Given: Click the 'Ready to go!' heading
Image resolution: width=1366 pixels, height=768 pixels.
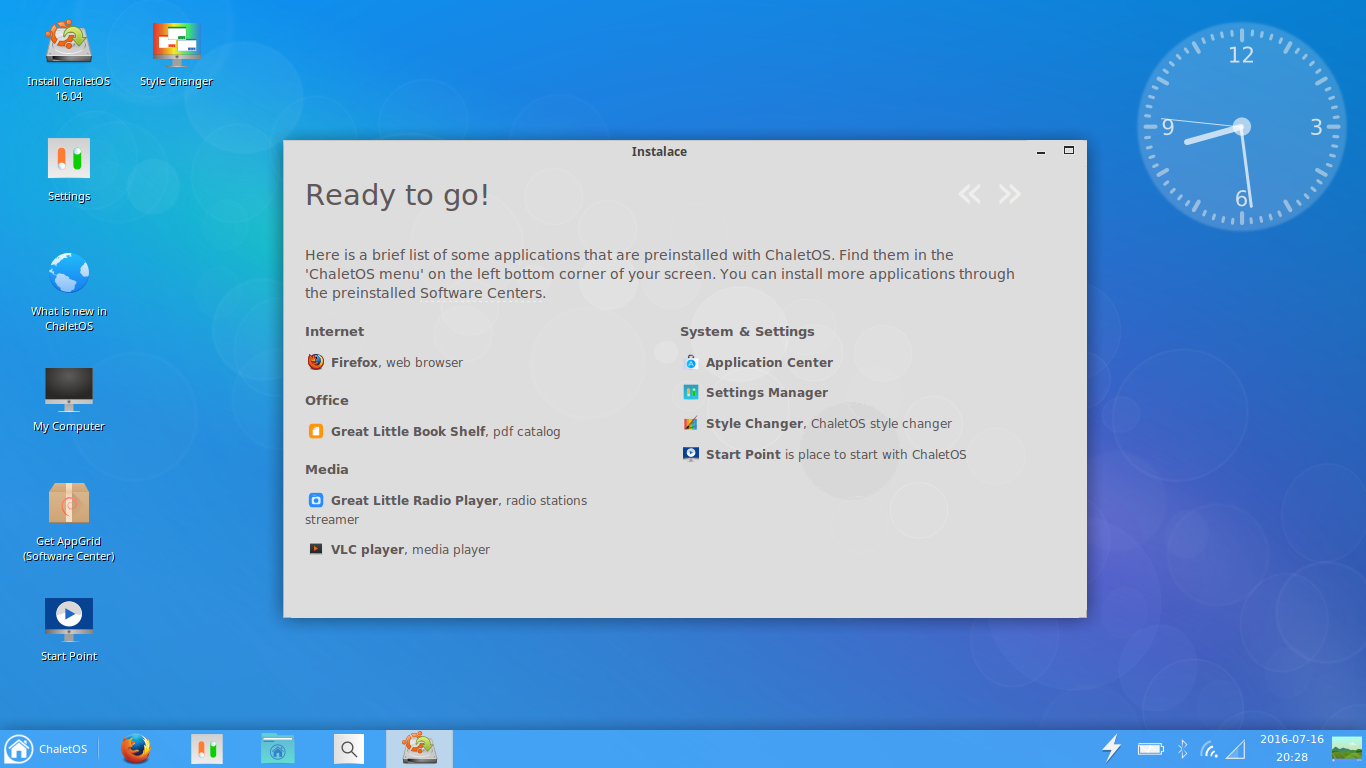Looking at the screenshot, I should click(x=397, y=195).
